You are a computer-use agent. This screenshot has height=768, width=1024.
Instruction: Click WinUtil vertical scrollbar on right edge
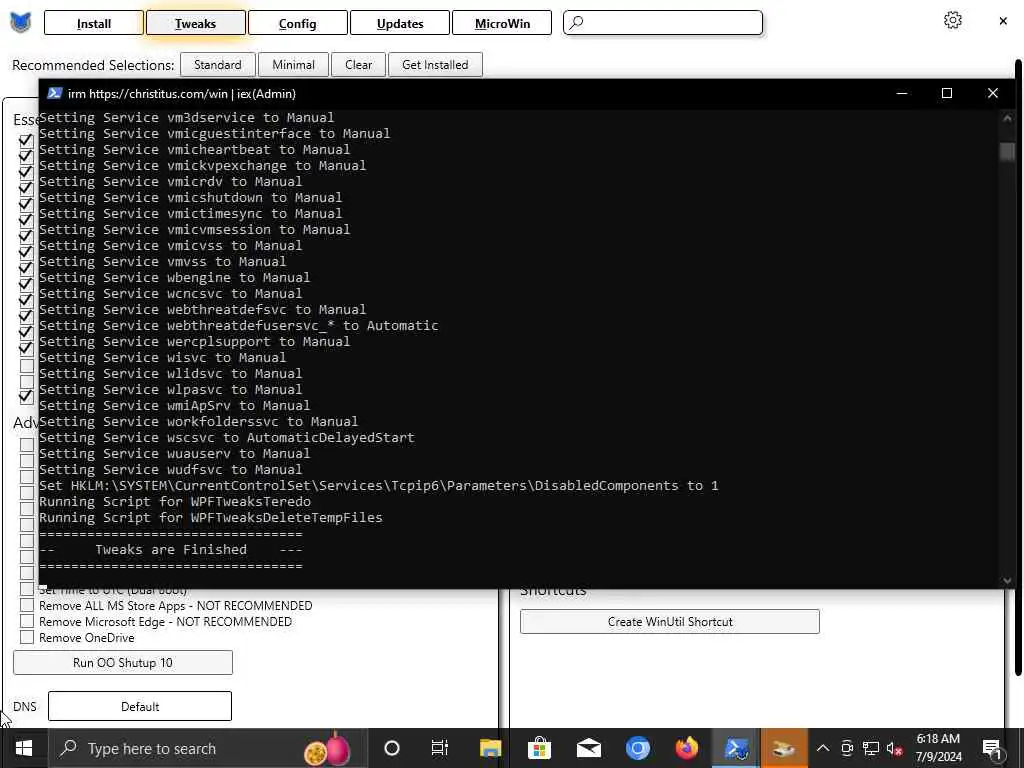point(1019,366)
